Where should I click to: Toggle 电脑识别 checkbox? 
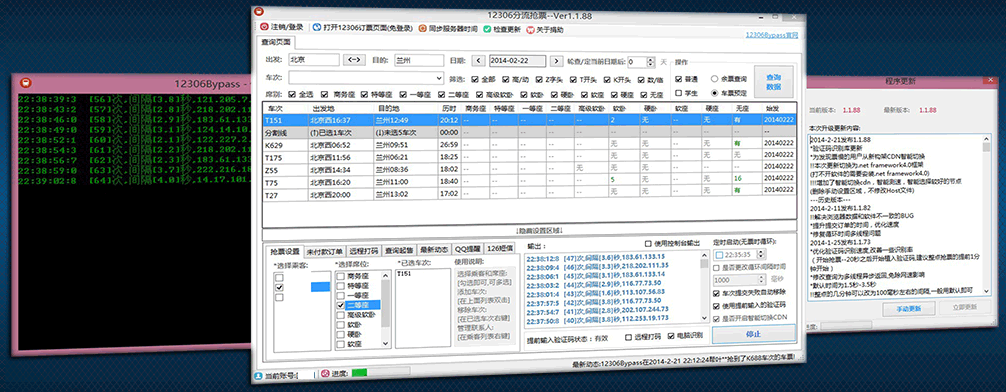click(671, 336)
